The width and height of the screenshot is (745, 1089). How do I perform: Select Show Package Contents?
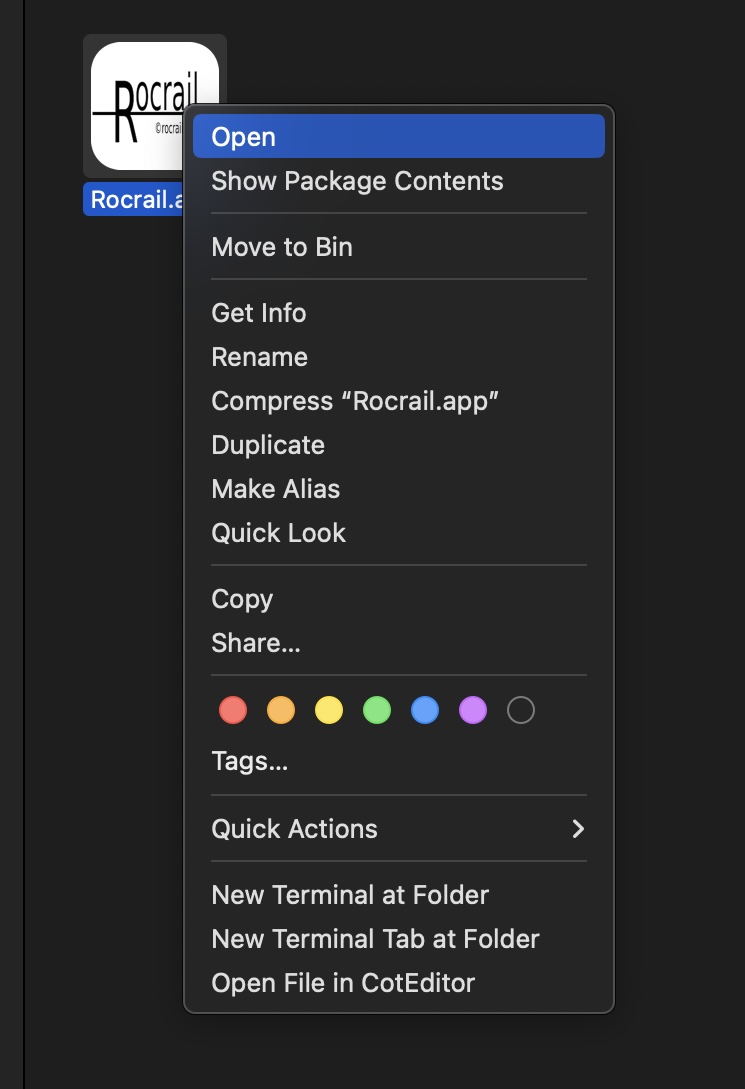coord(357,181)
